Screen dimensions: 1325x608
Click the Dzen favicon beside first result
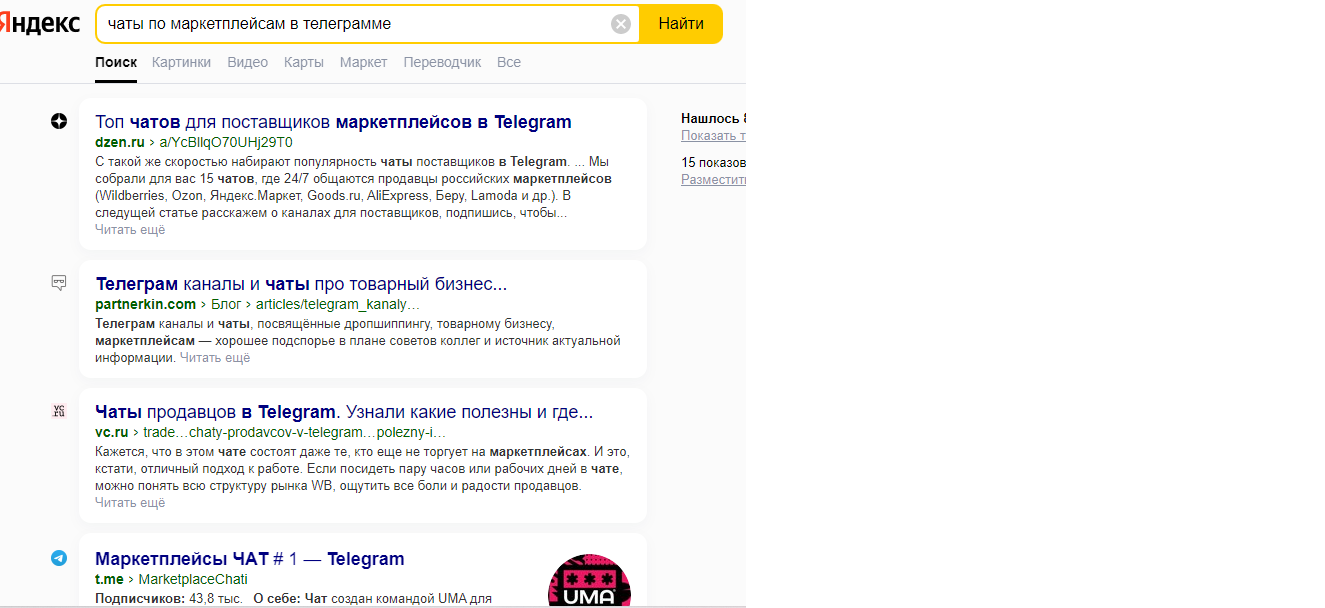[59, 121]
